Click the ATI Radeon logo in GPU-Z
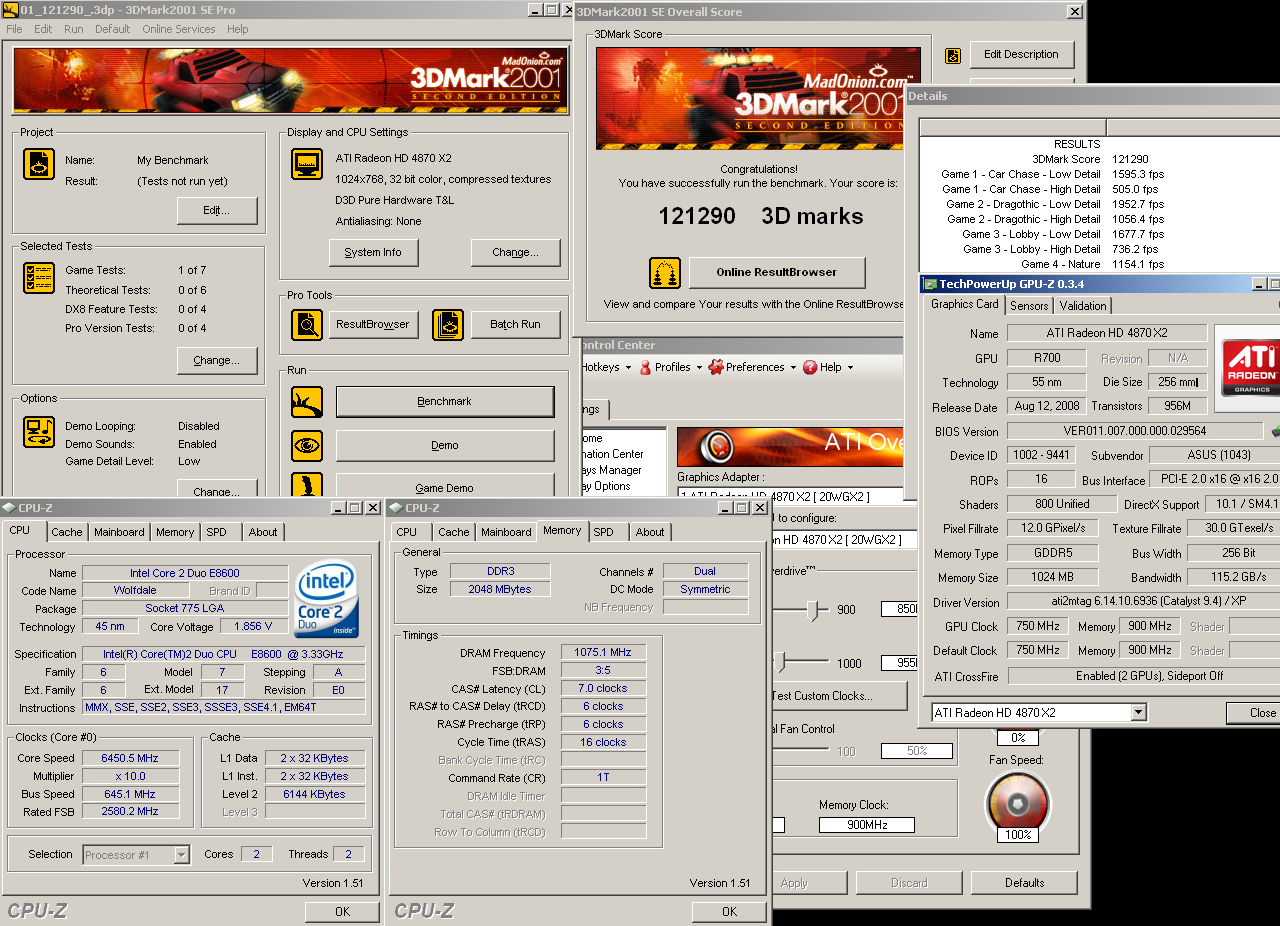 pos(1249,369)
